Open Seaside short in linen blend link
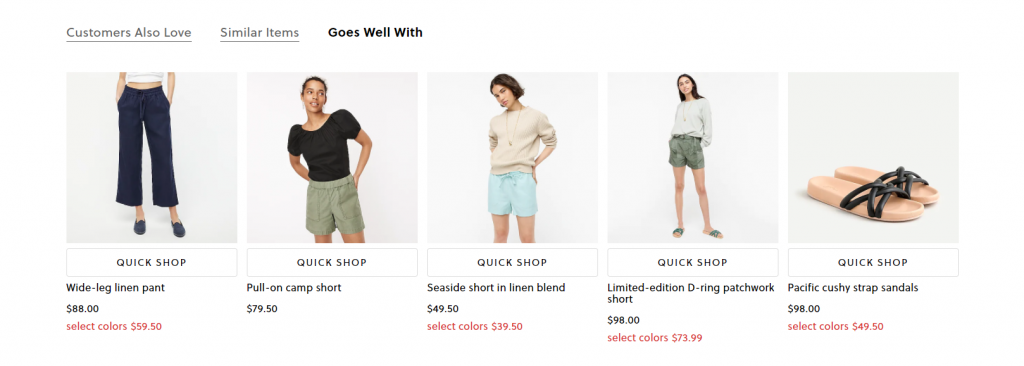 coord(496,288)
